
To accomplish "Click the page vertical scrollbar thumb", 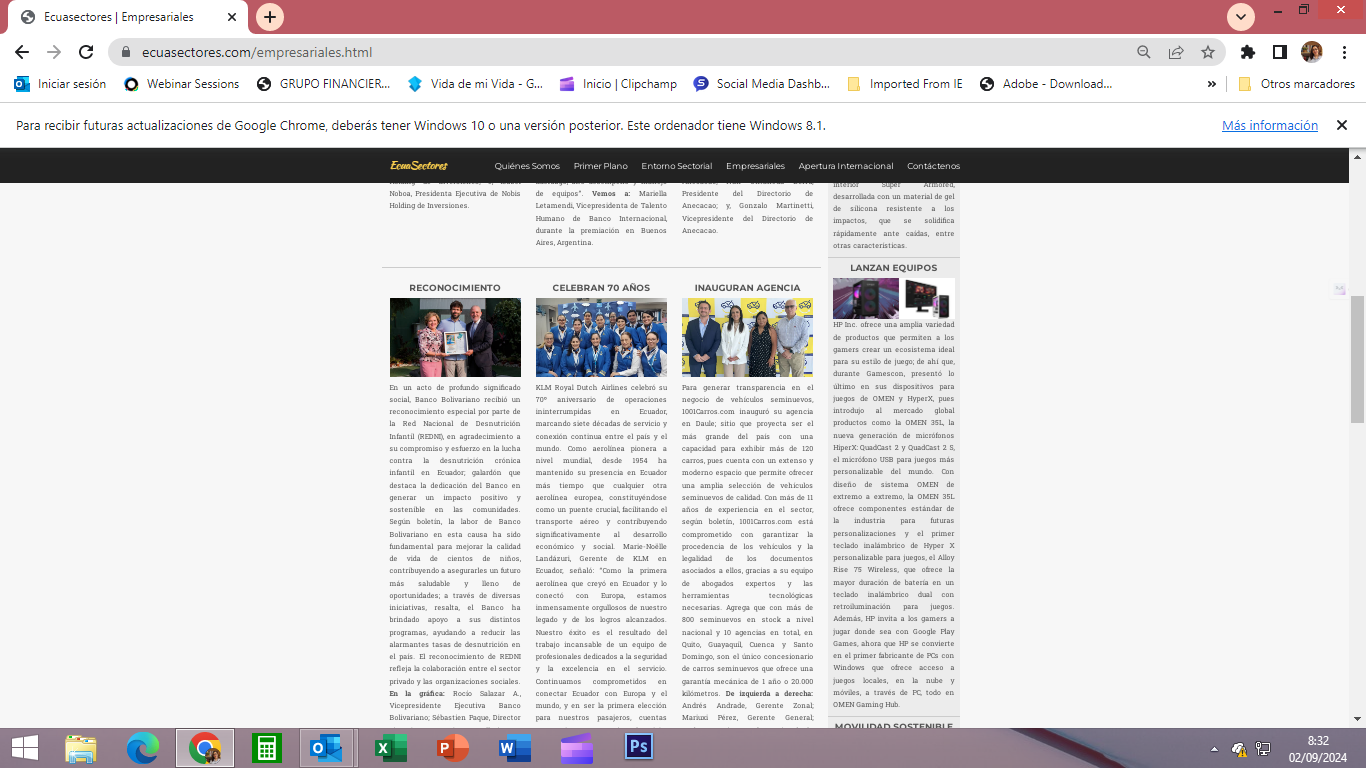I will pyautogui.click(x=1357, y=360).
